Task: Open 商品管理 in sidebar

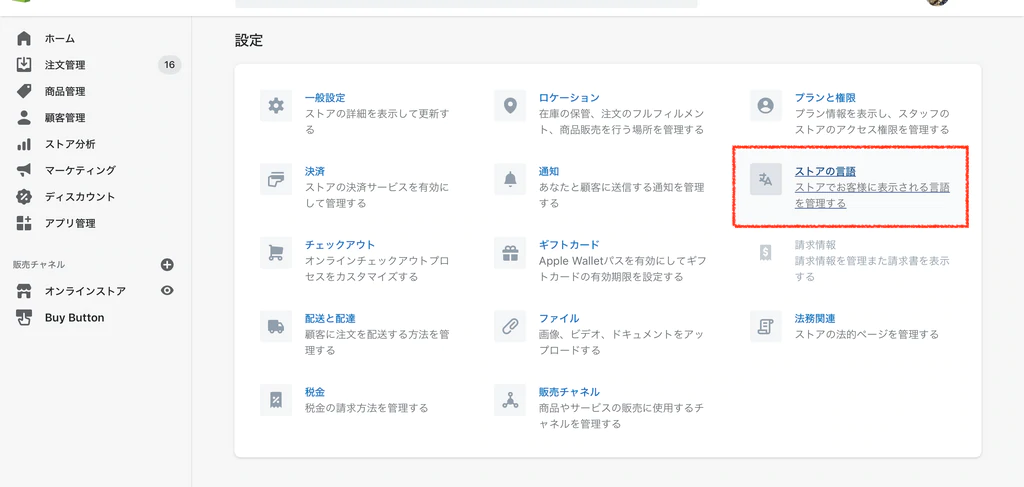Action: (65, 92)
